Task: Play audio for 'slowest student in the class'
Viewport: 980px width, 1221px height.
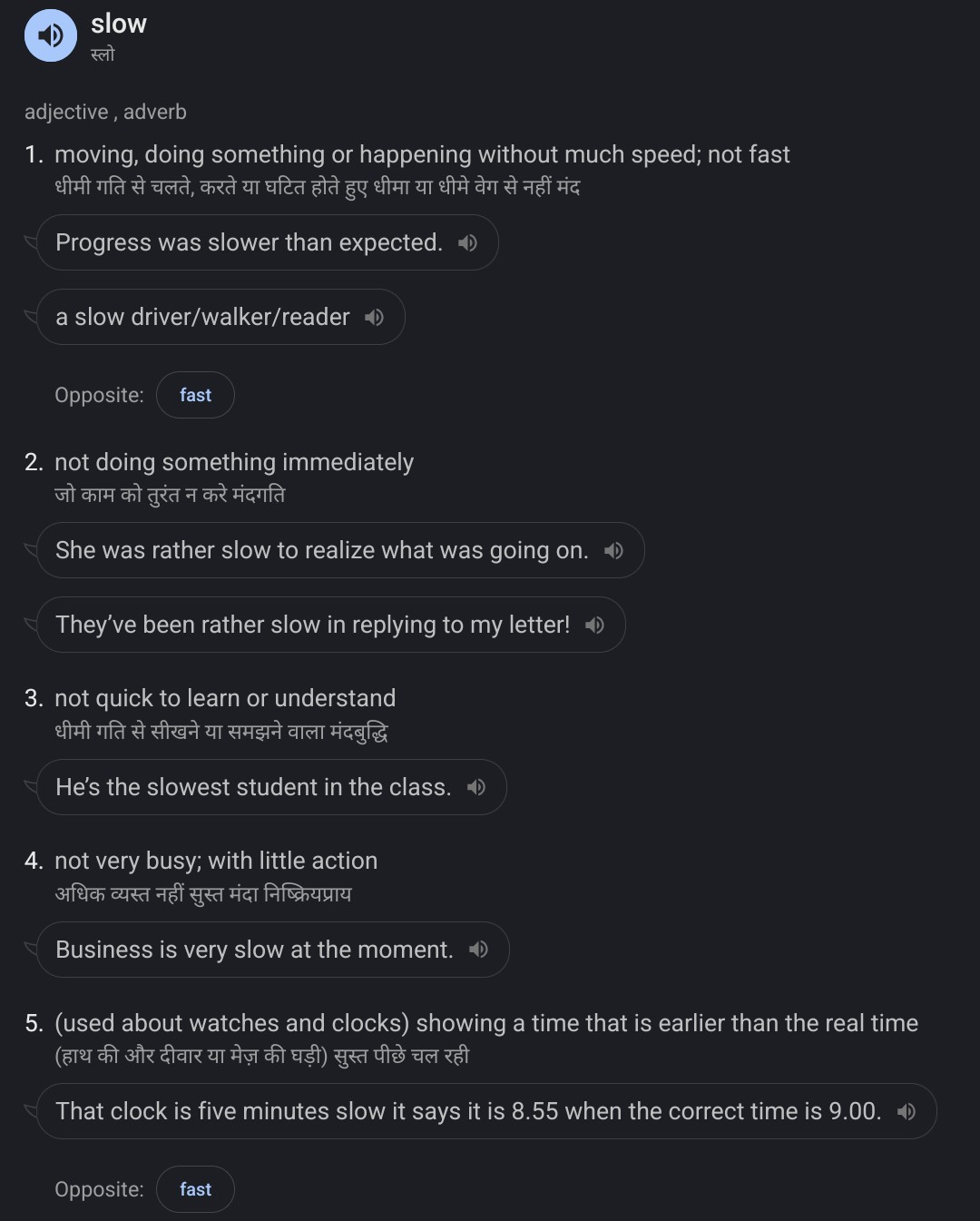Action: click(x=476, y=787)
